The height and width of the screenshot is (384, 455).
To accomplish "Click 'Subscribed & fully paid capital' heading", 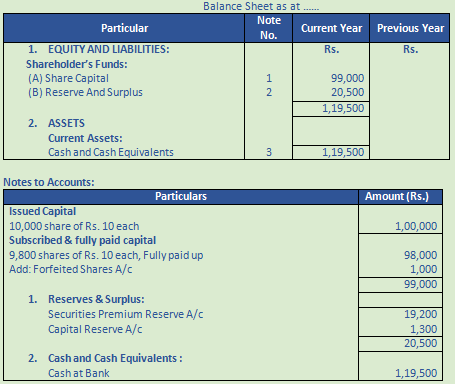I will [x=82, y=240].
